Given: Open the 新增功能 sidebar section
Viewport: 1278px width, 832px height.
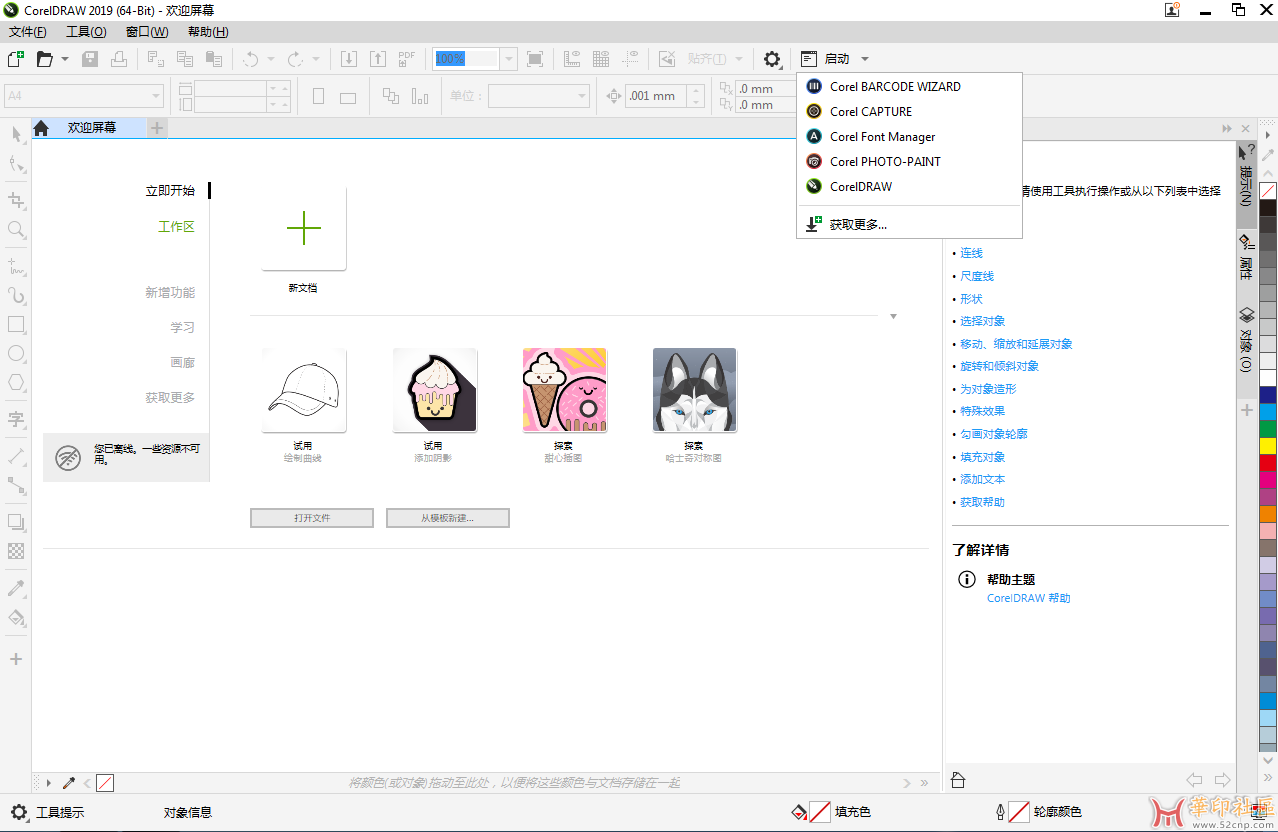Looking at the screenshot, I should pos(170,293).
